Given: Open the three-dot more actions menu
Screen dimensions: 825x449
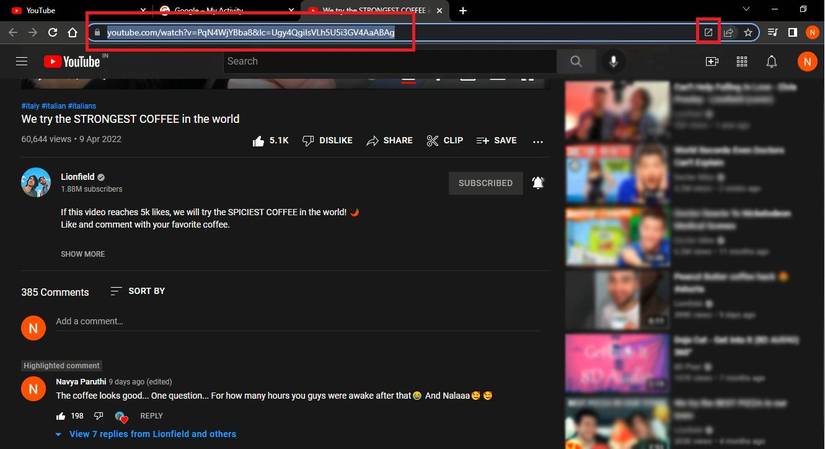Looking at the screenshot, I should [538, 141].
